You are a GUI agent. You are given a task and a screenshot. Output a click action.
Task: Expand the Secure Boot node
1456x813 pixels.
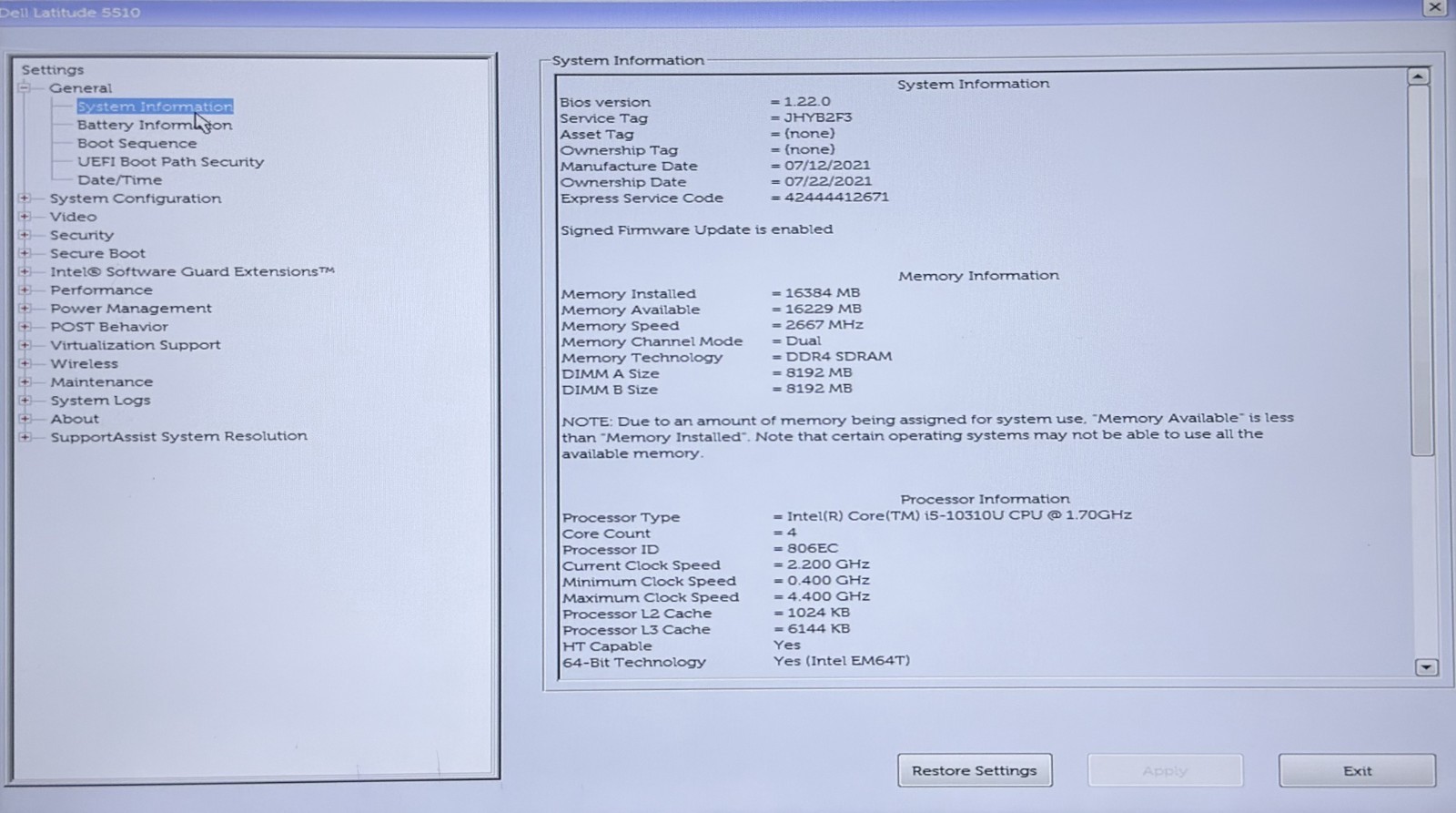point(25,253)
